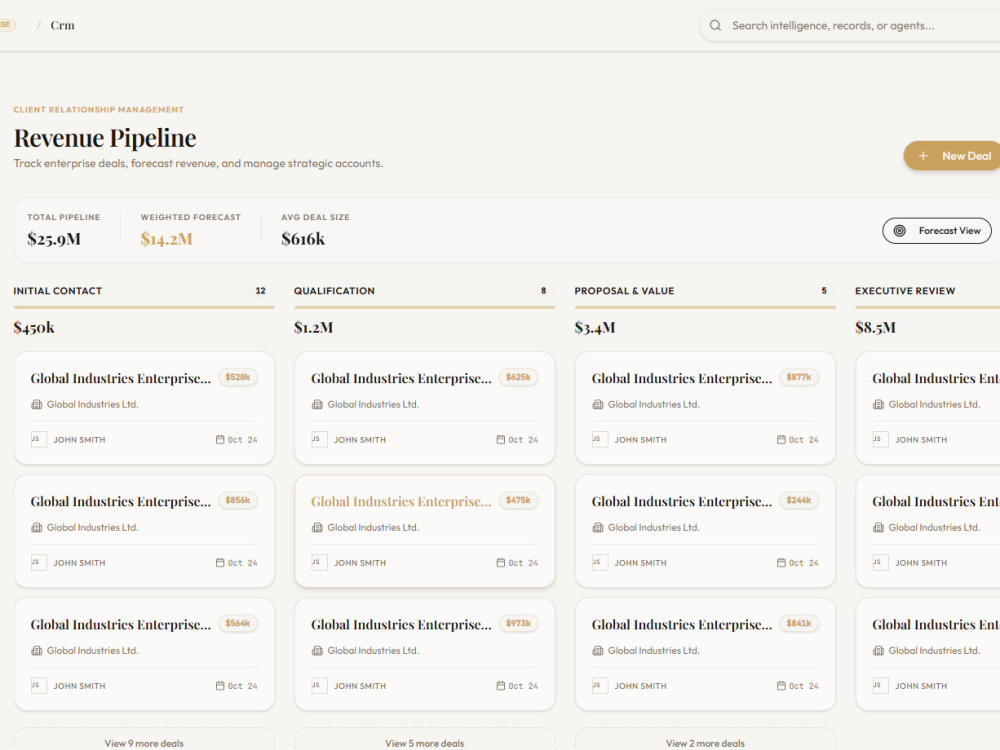
Task: Click the Initial Contact count badge 12
Action: [x=260, y=291]
